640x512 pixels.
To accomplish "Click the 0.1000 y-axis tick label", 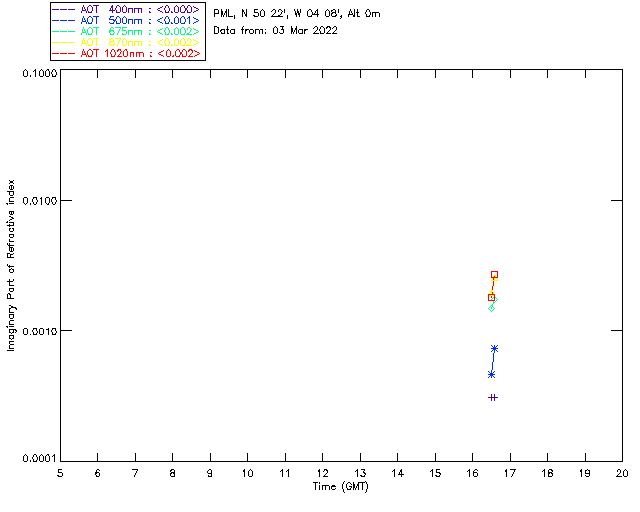I will pyautogui.click(x=40, y=73).
